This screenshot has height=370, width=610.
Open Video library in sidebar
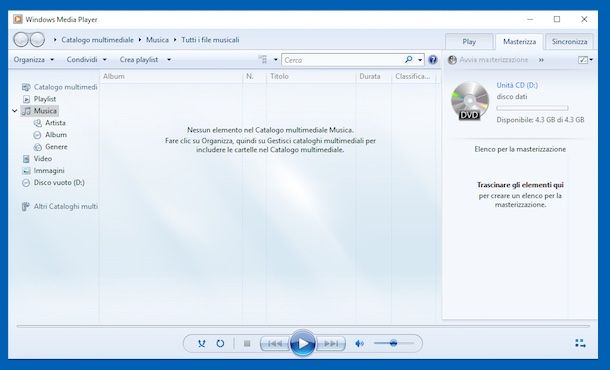(x=37, y=159)
